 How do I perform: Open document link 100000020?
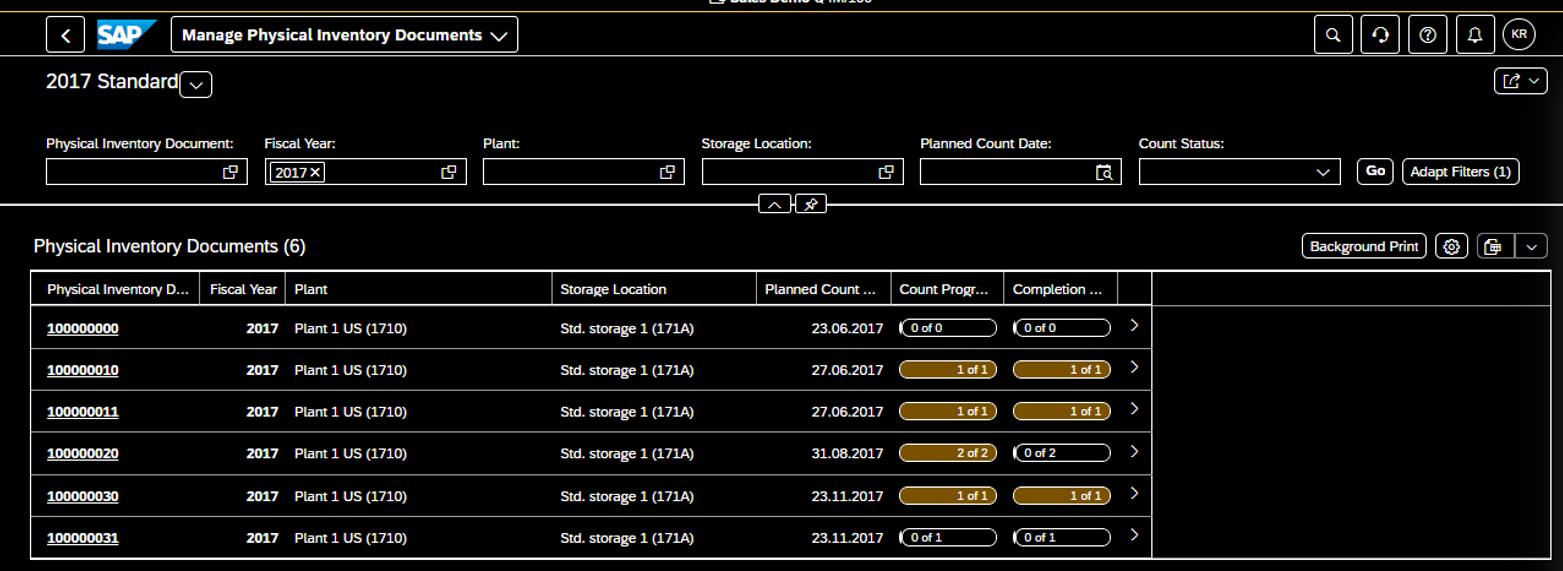(83, 454)
